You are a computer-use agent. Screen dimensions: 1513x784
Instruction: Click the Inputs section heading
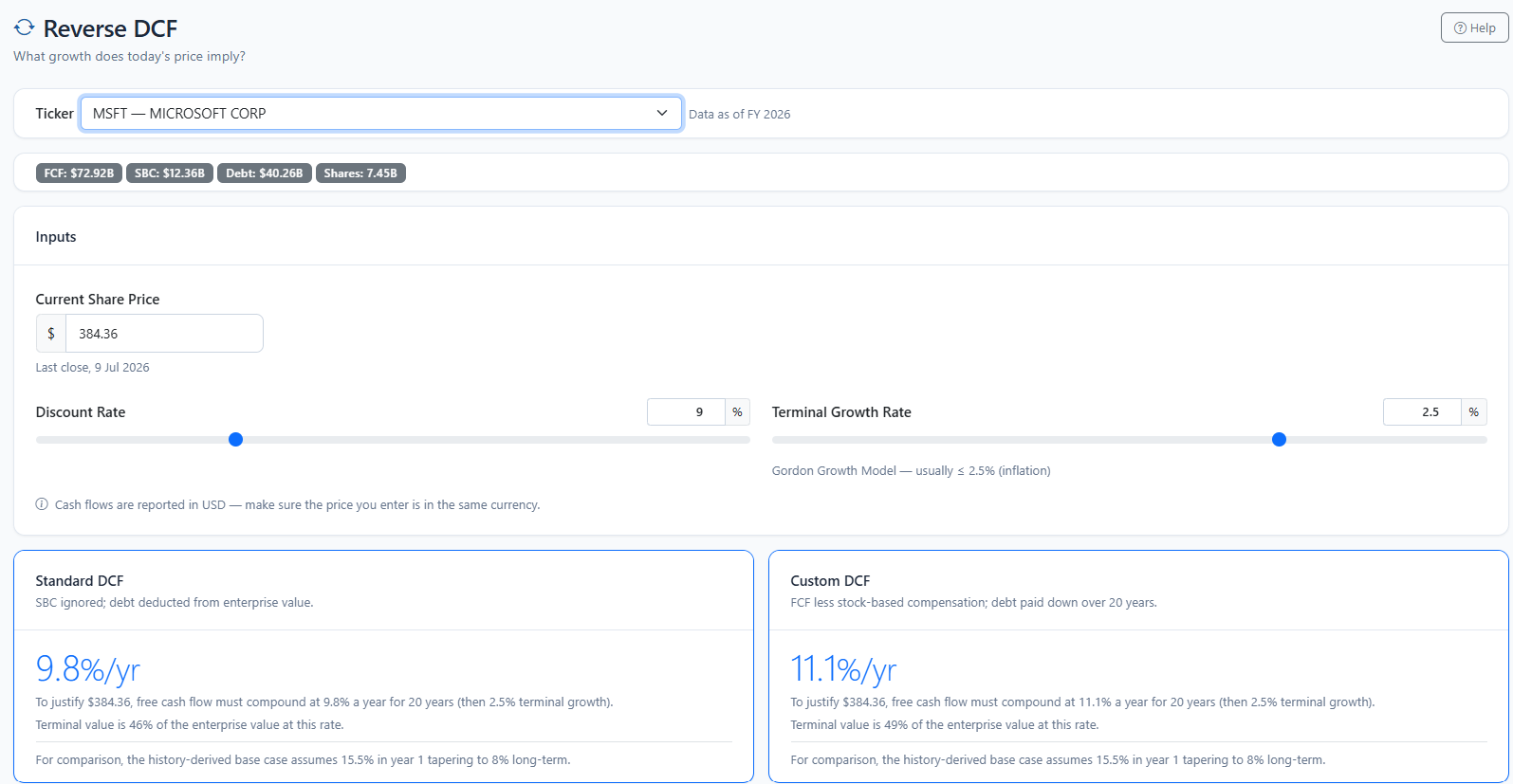pos(56,237)
